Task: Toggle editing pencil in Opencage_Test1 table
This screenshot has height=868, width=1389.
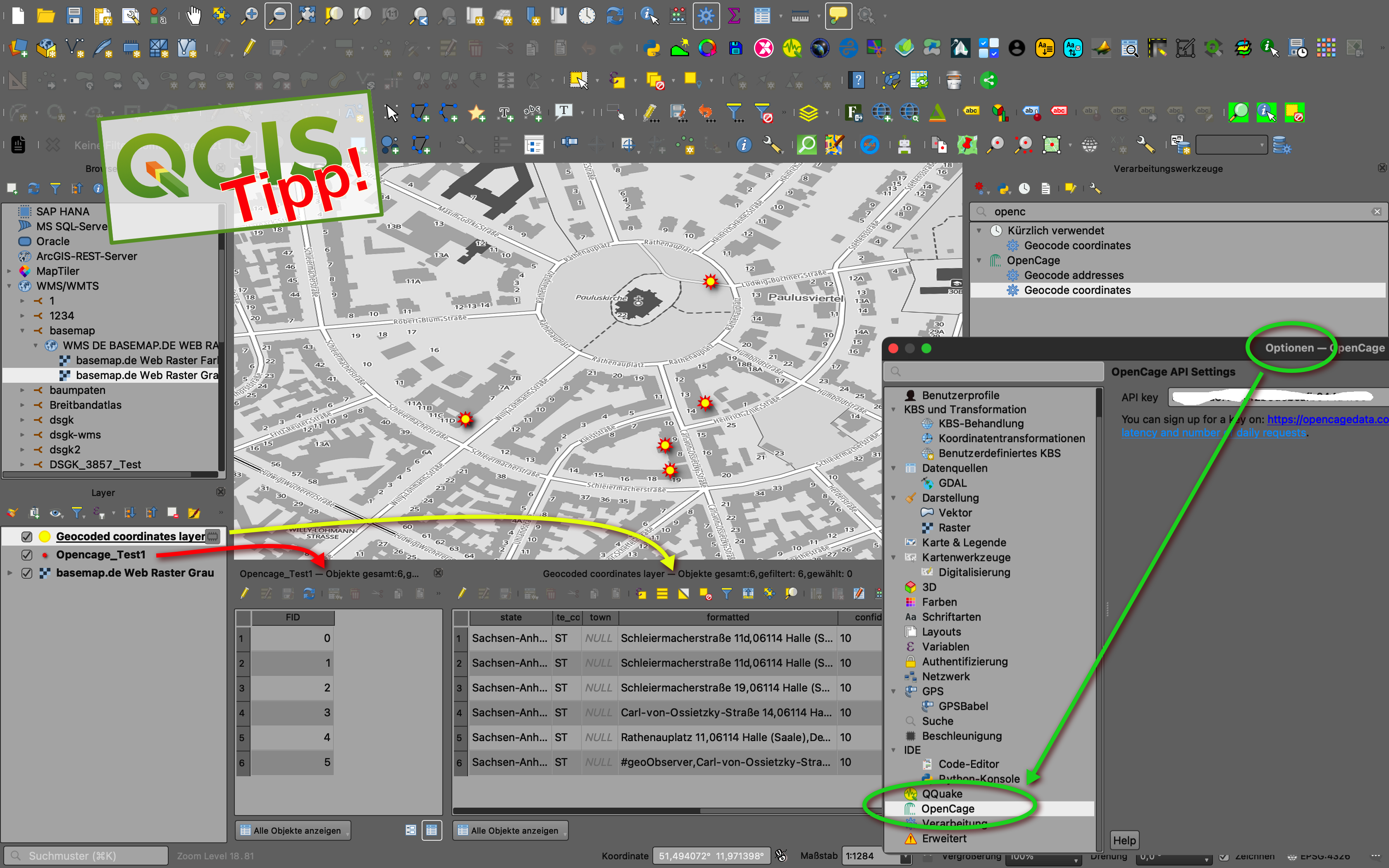Action: 244,594
